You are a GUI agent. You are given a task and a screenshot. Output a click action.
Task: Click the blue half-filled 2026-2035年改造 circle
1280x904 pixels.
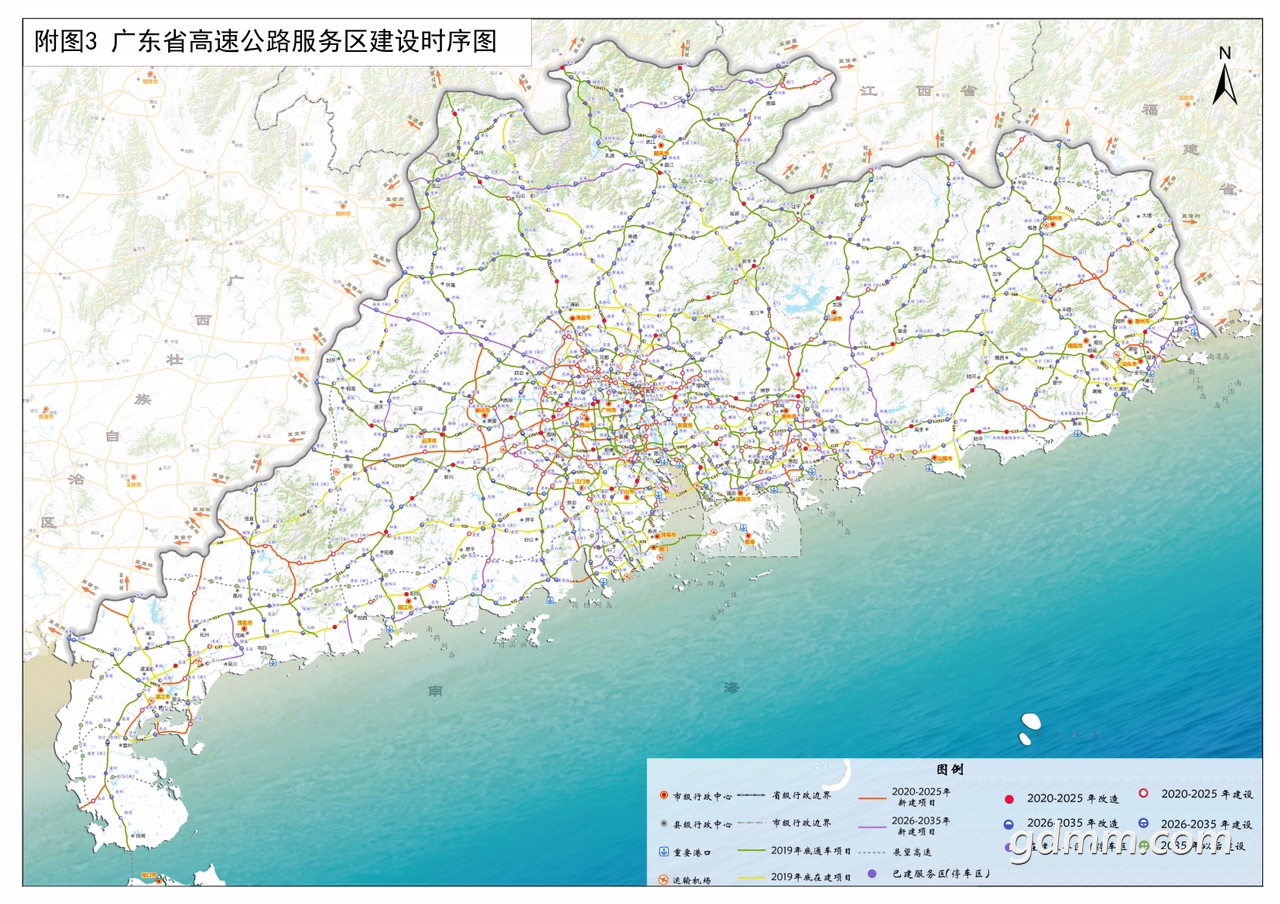point(1008,825)
